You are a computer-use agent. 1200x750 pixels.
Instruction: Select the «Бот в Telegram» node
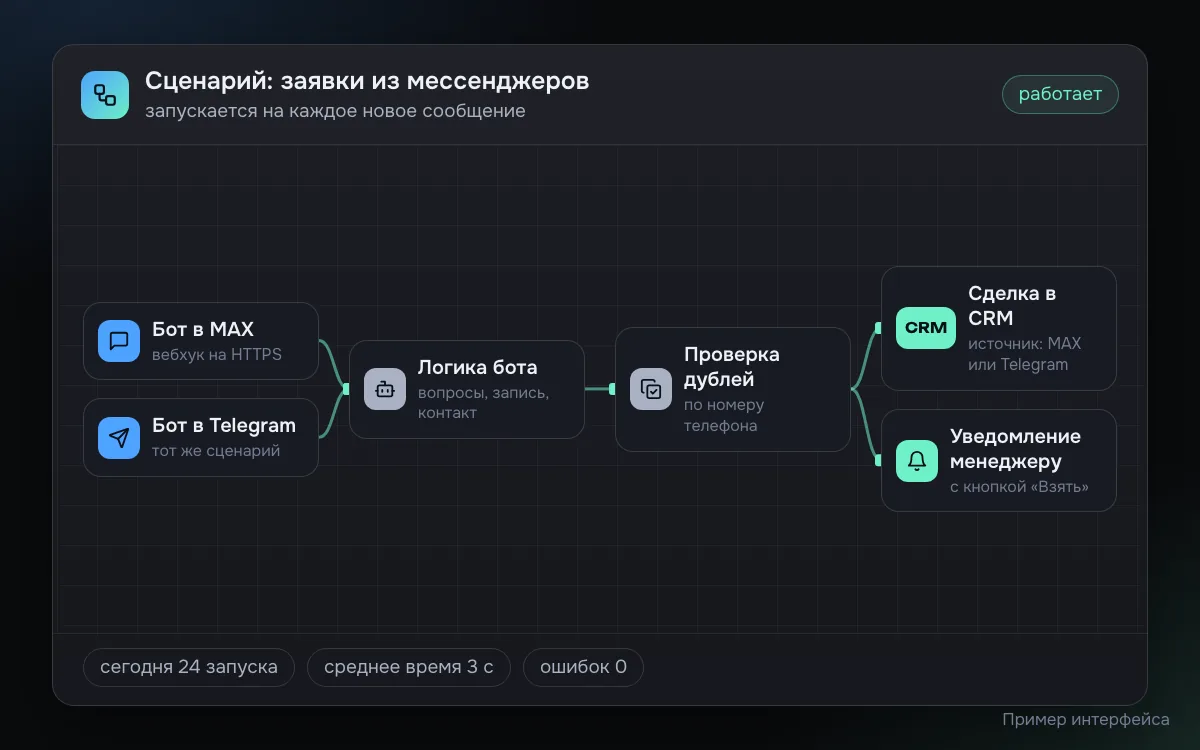(x=201, y=437)
